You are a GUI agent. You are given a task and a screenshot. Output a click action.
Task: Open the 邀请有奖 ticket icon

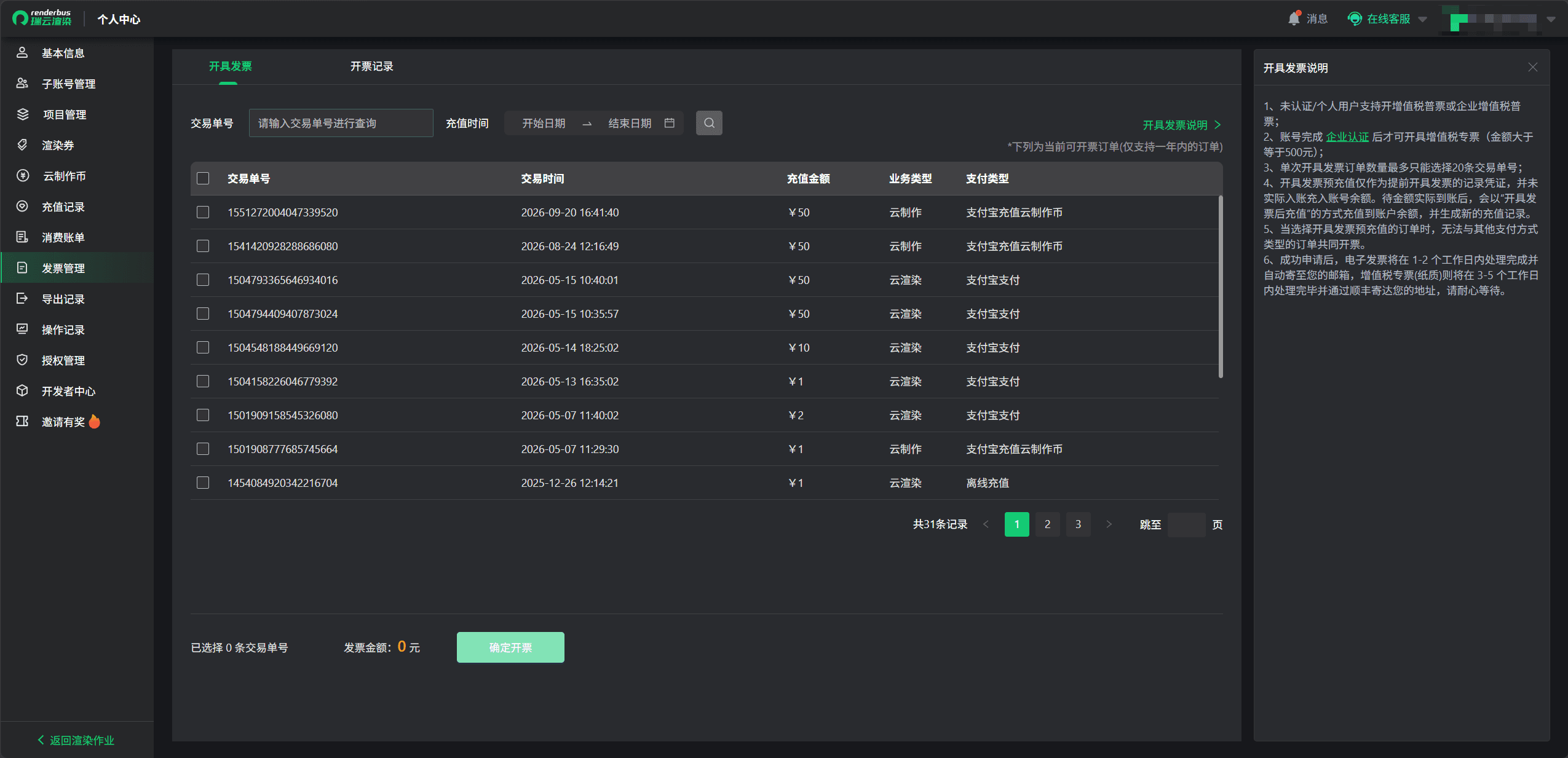click(22, 422)
